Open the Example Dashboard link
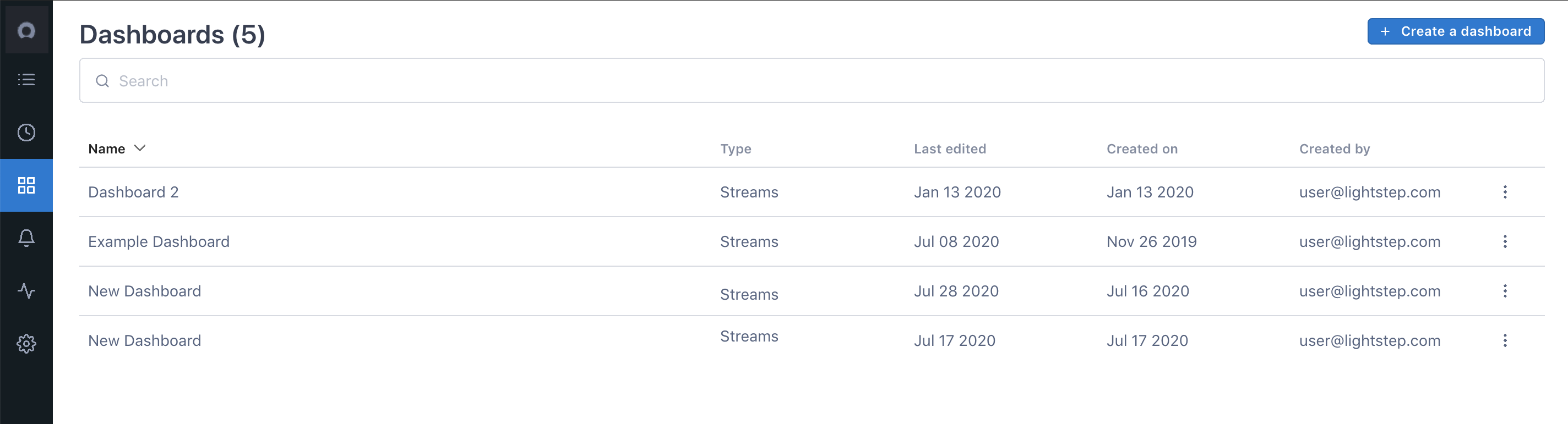1568x424 pixels. 159,241
